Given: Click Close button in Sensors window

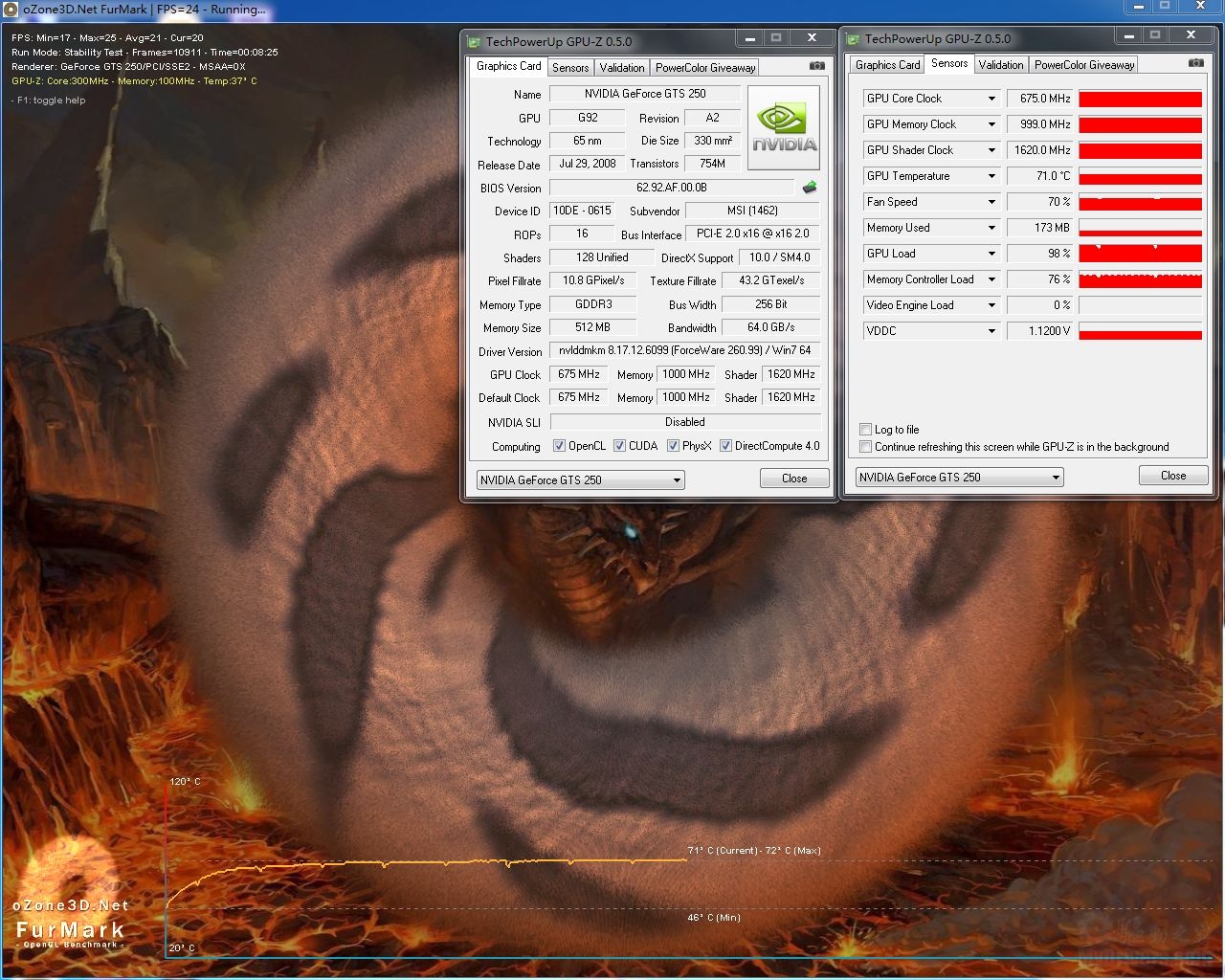Looking at the screenshot, I should (1173, 476).
